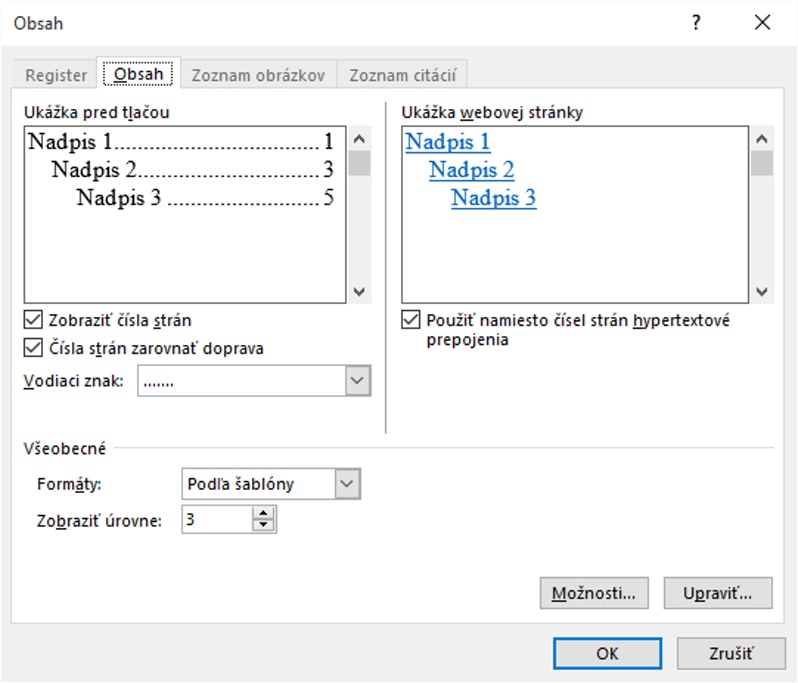
Task: Open the Zoznam obrázkov tab
Action: [x=258, y=75]
